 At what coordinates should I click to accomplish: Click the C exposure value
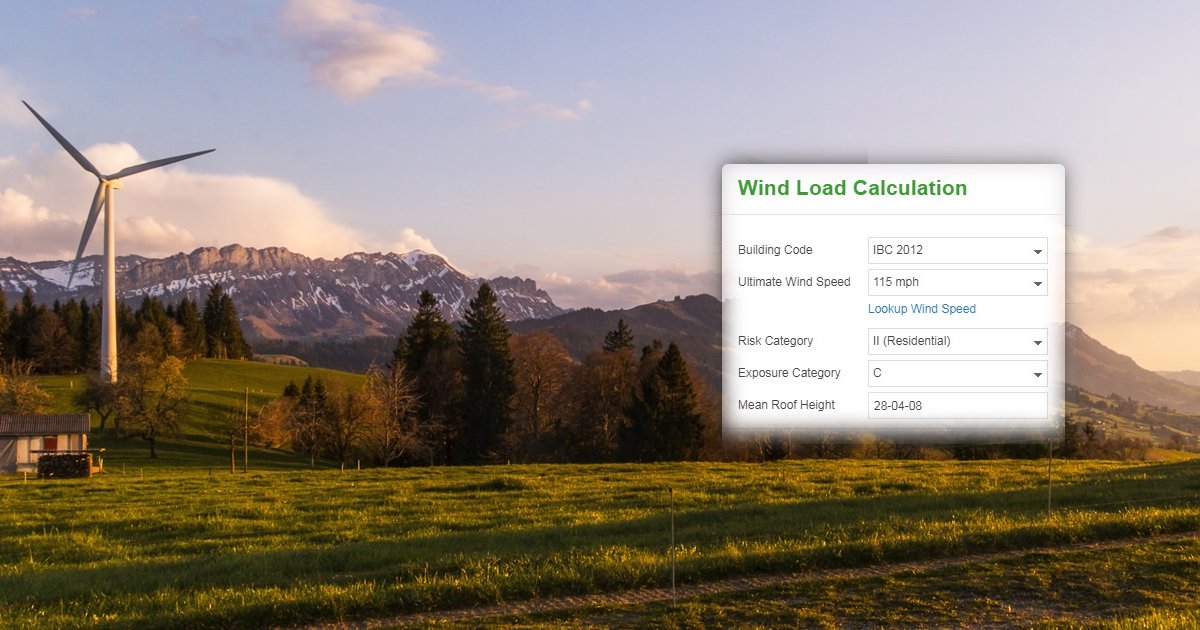(877, 373)
